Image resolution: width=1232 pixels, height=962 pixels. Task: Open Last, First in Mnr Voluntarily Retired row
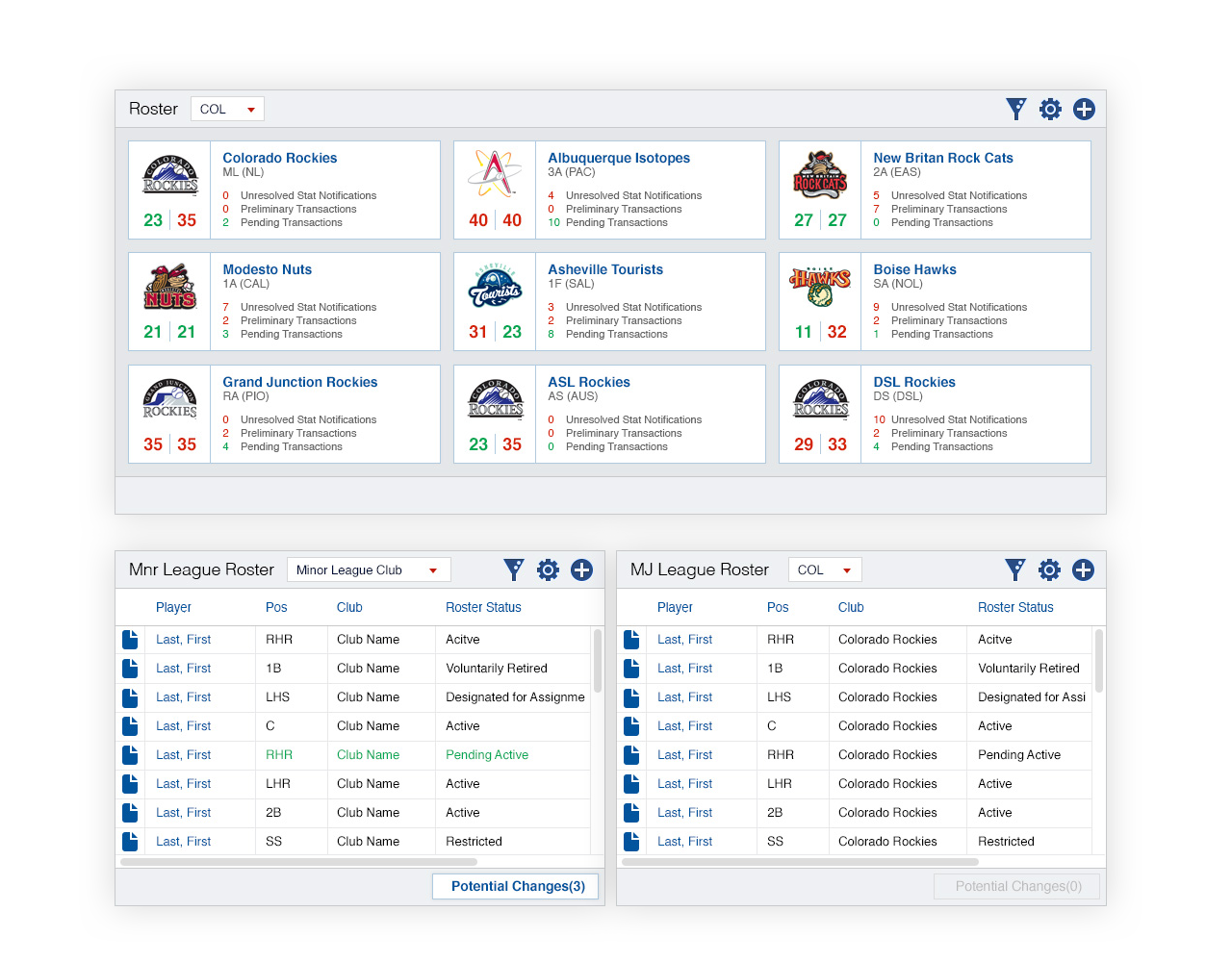coord(183,668)
